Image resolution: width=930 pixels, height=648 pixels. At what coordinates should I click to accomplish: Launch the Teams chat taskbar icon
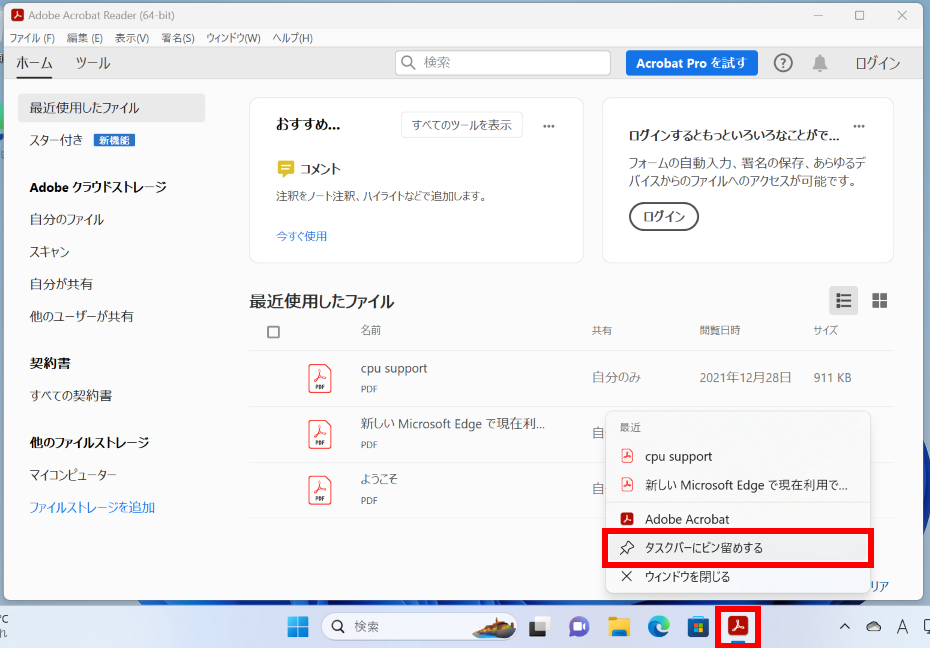579,627
